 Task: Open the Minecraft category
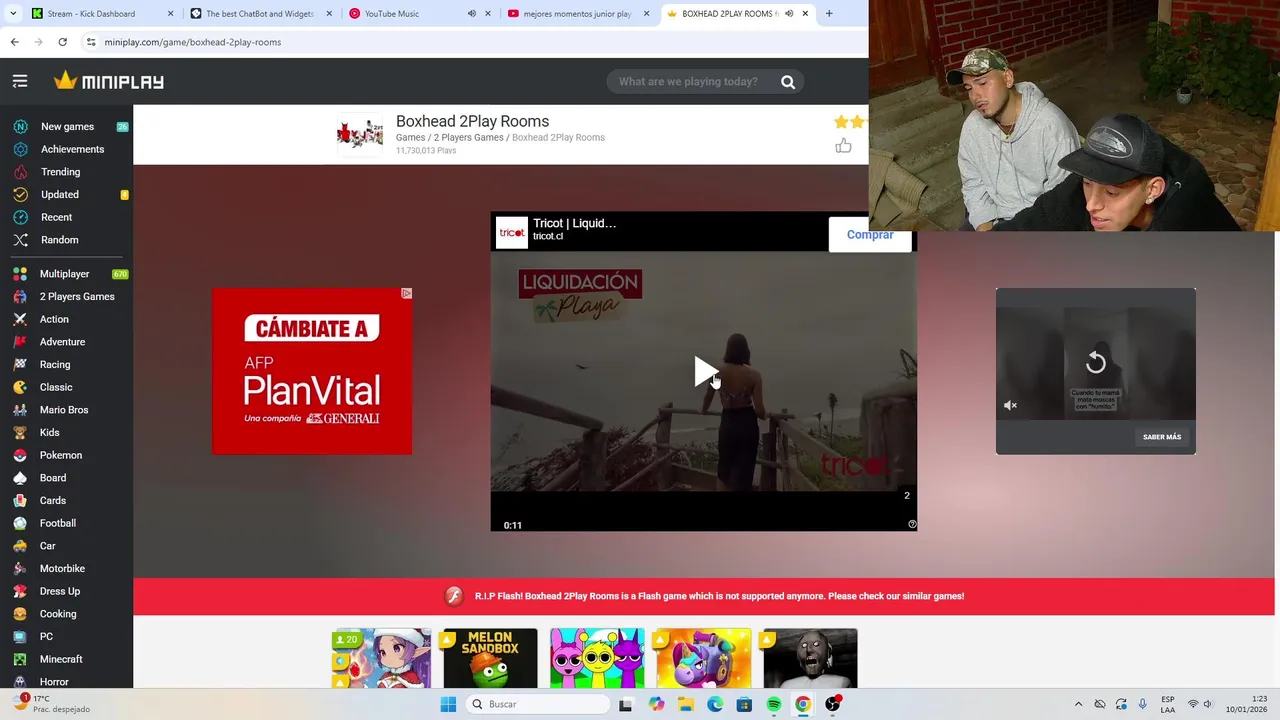[x=61, y=659]
